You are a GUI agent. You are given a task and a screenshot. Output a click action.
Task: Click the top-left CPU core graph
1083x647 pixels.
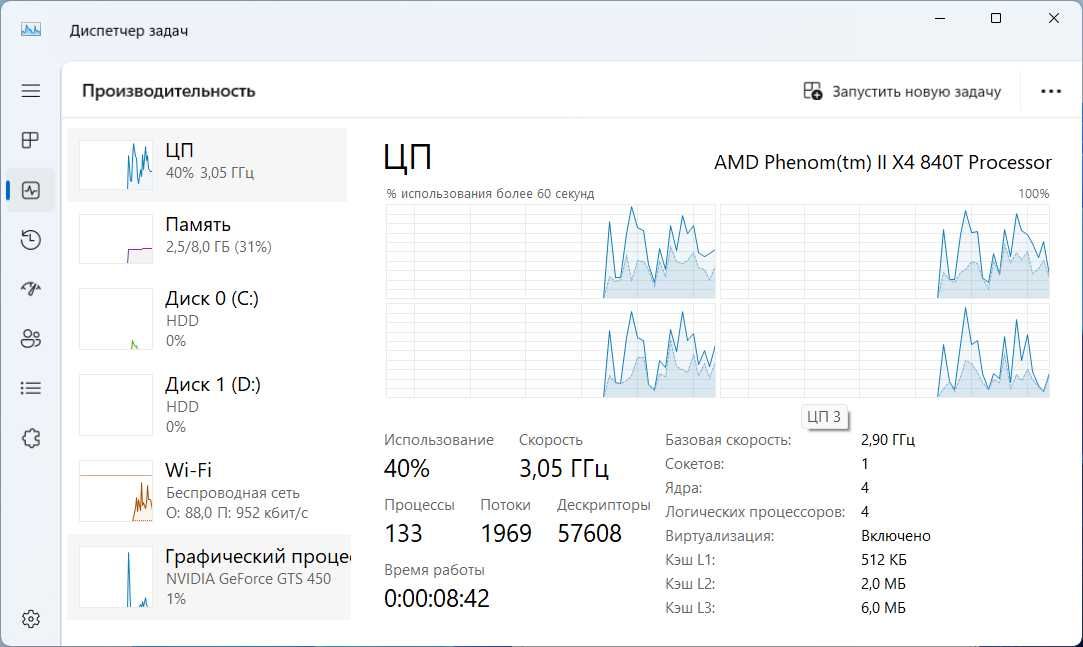550,251
